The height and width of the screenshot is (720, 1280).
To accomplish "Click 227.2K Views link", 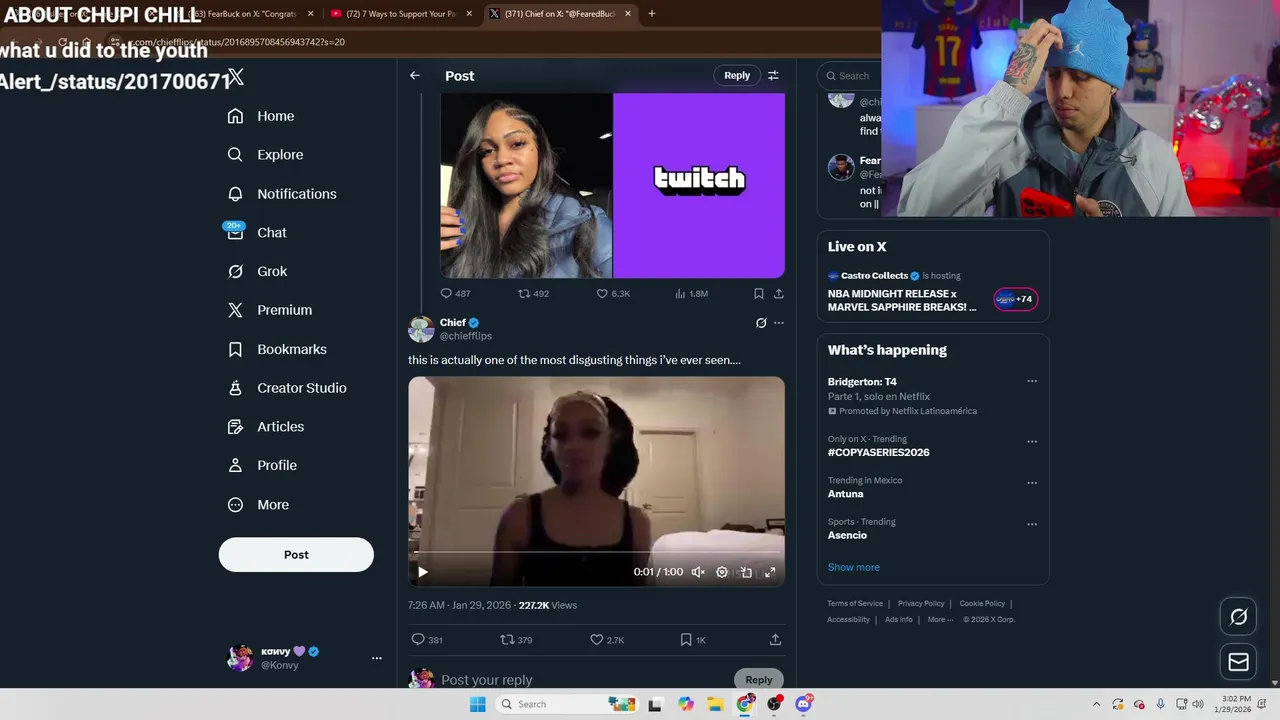I will (x=548, y=606).
